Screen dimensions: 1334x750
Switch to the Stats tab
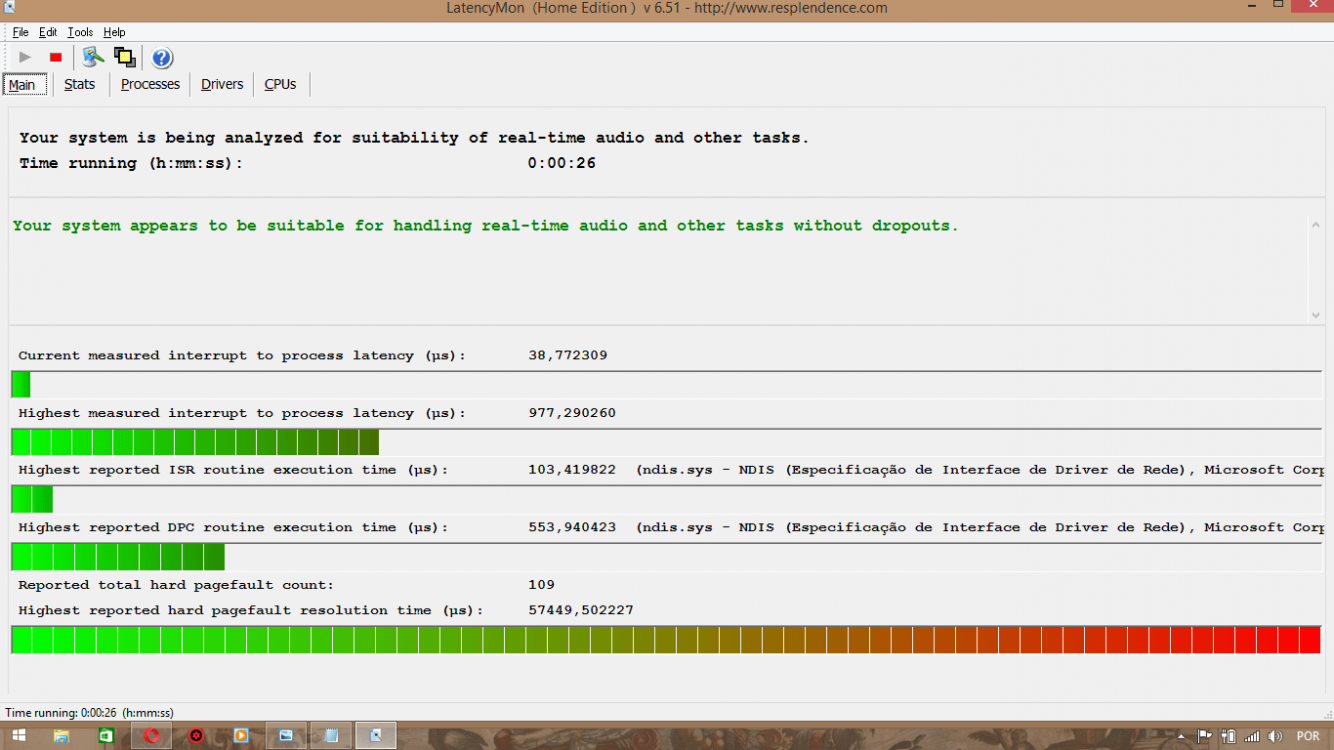tap(80, 84)
